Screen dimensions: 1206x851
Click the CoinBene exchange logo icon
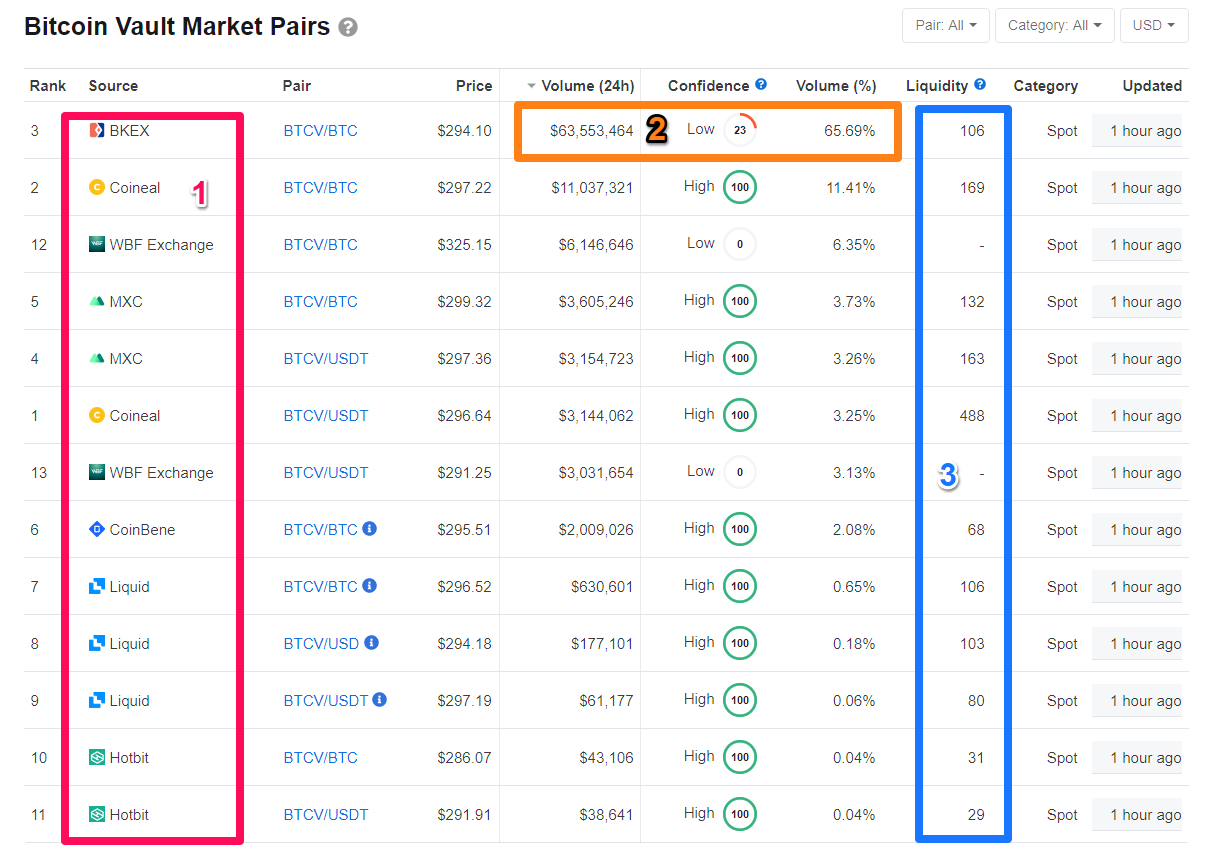97,529
